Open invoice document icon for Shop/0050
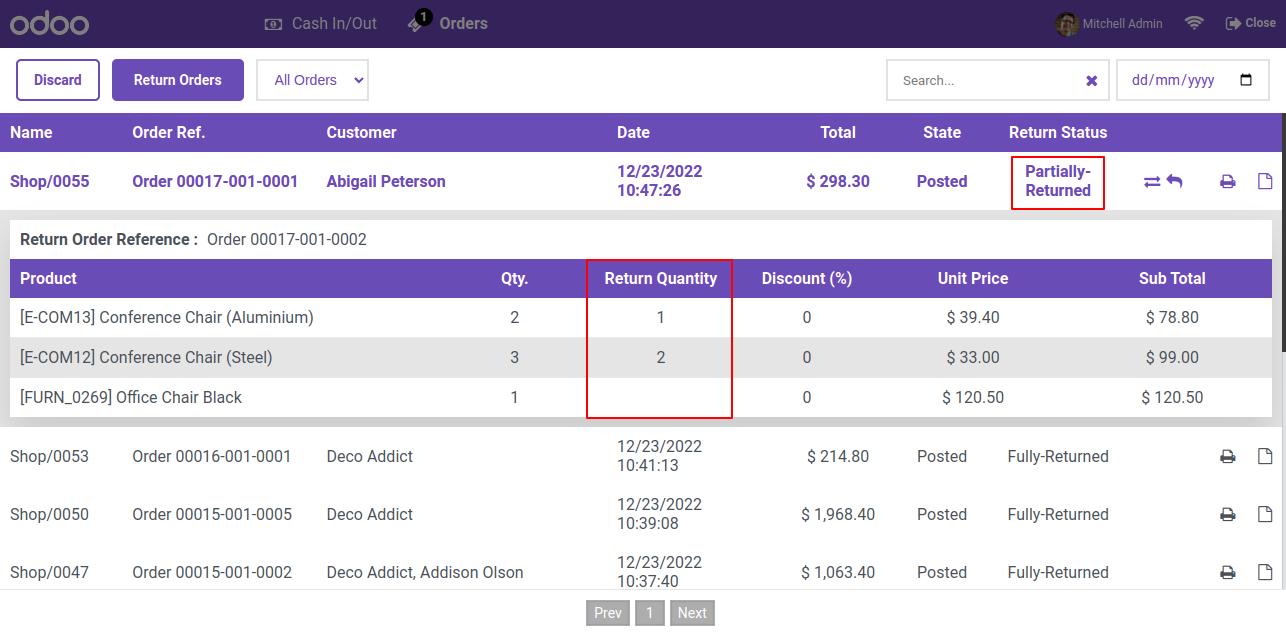1286x636 pixels. tap(1265, 514)
